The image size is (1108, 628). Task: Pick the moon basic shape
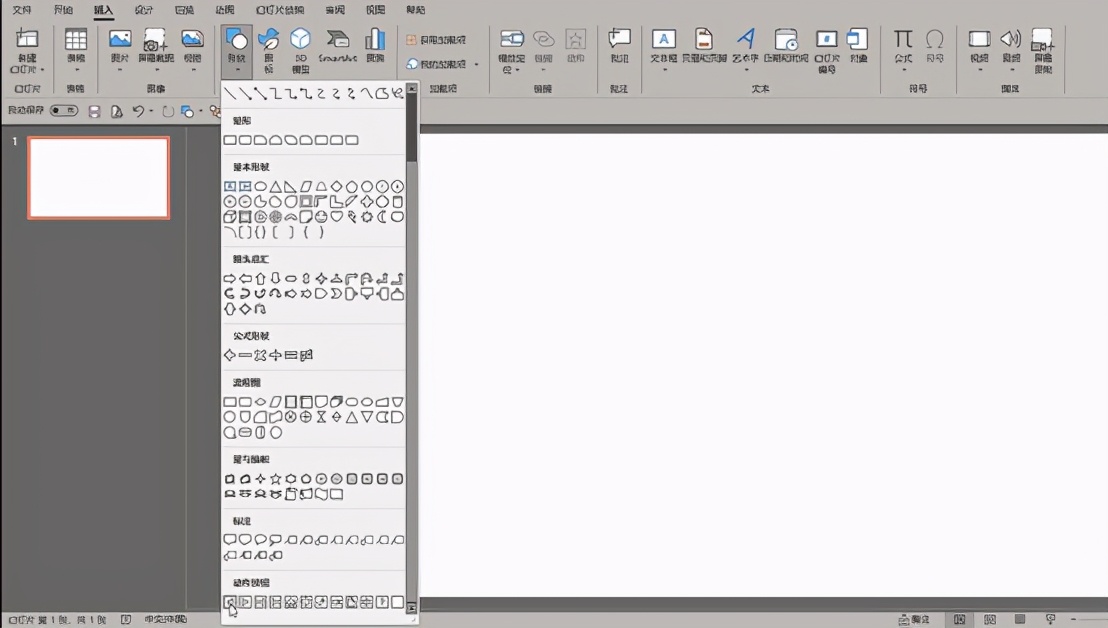[x=382, y=217]
